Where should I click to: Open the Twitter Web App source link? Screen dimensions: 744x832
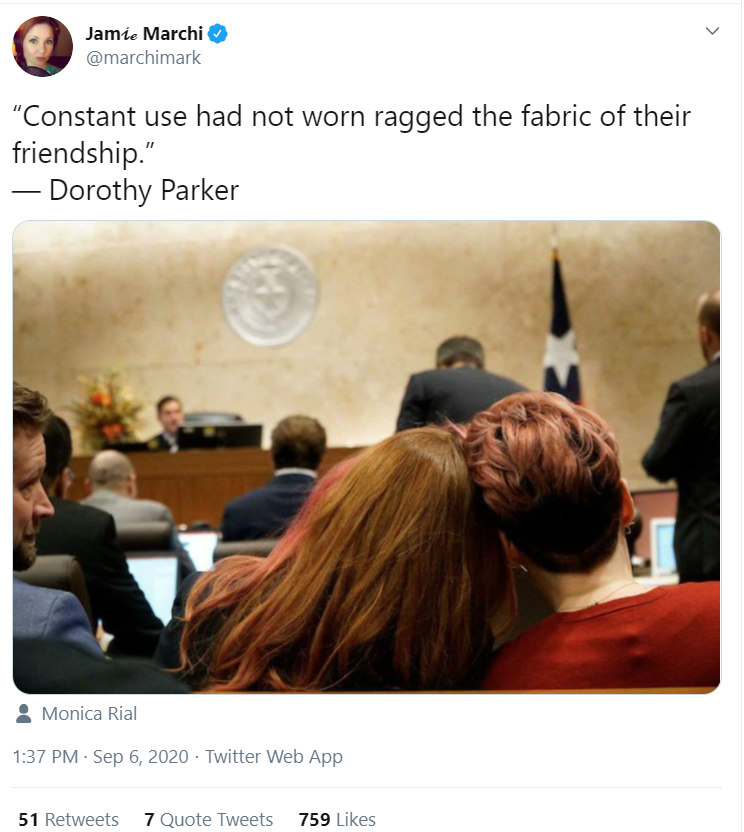point(274,756)
